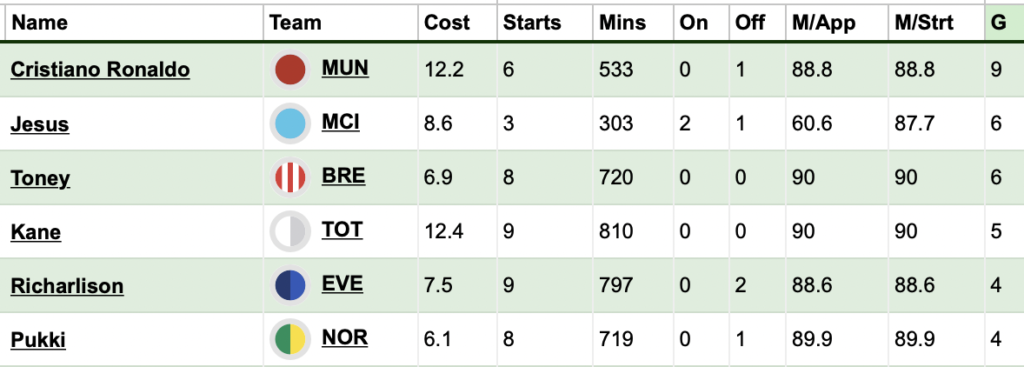
Task: Sort table by Cost column header
Action: [x=447, y=23]
